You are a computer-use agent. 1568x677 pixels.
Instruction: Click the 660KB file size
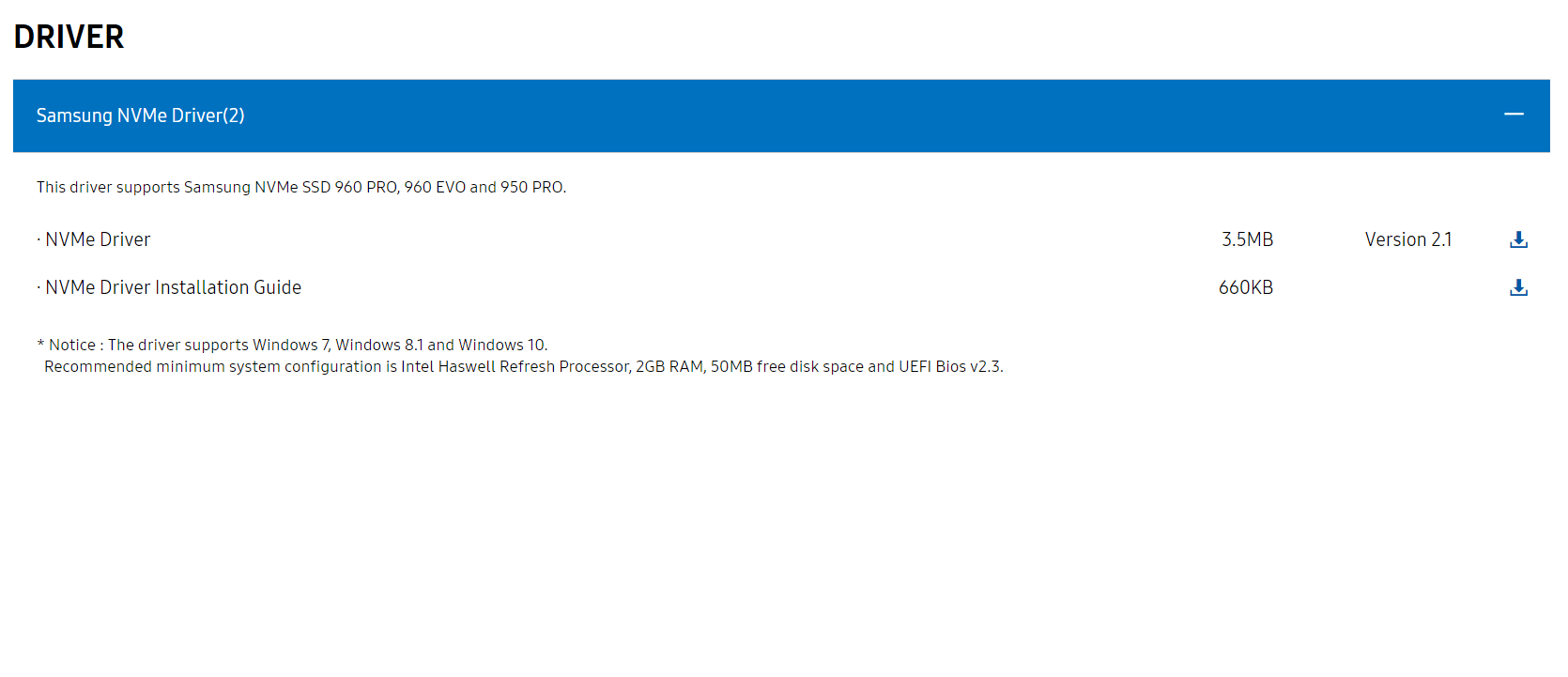[1245, 287]
